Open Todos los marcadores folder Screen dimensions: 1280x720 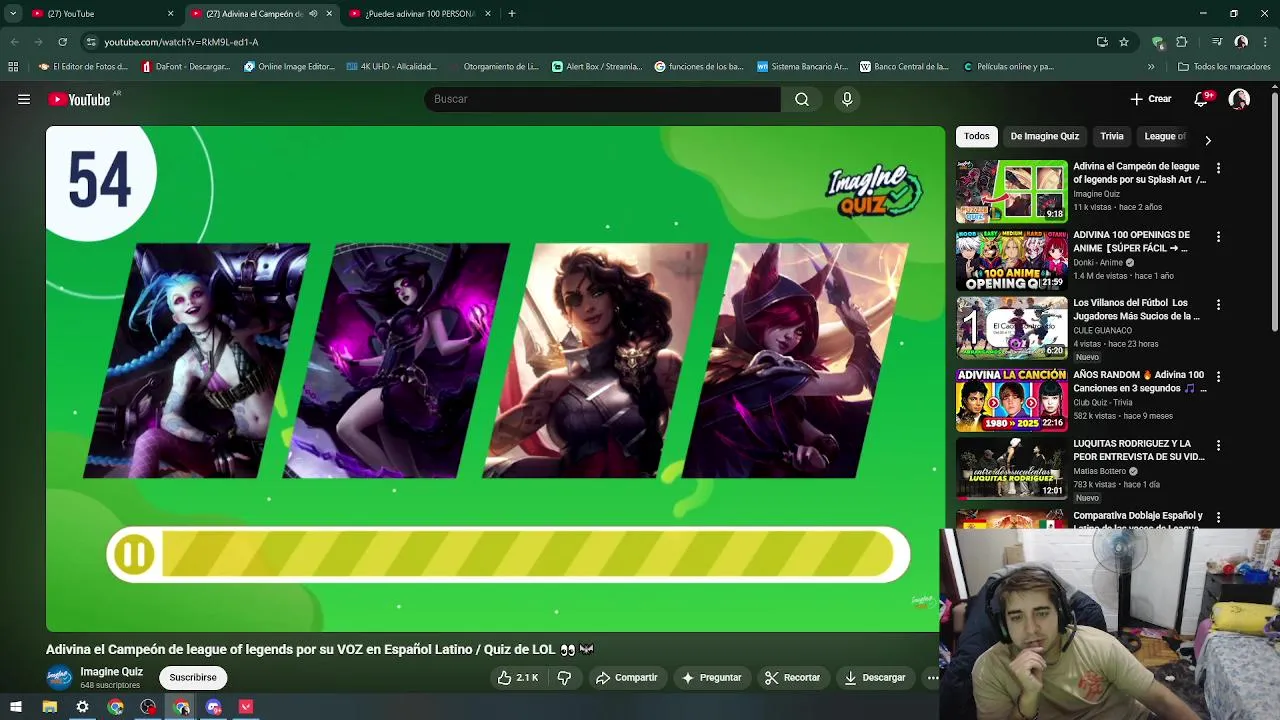pyautogui.click(x=1224, y=67)
